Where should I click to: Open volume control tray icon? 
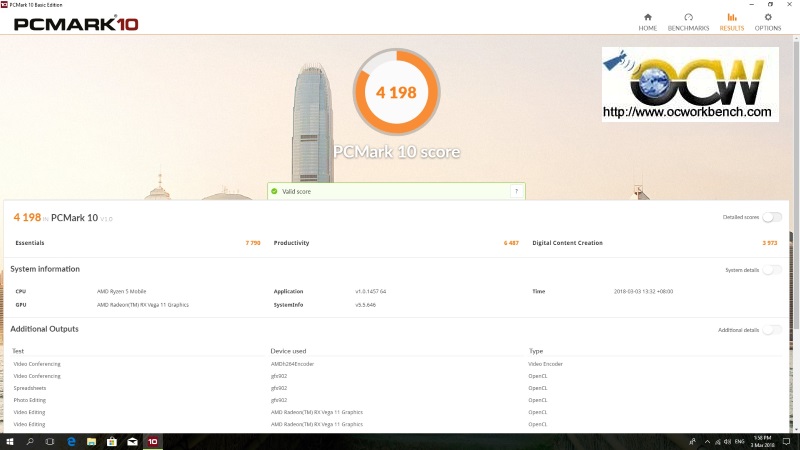[728, 442]
